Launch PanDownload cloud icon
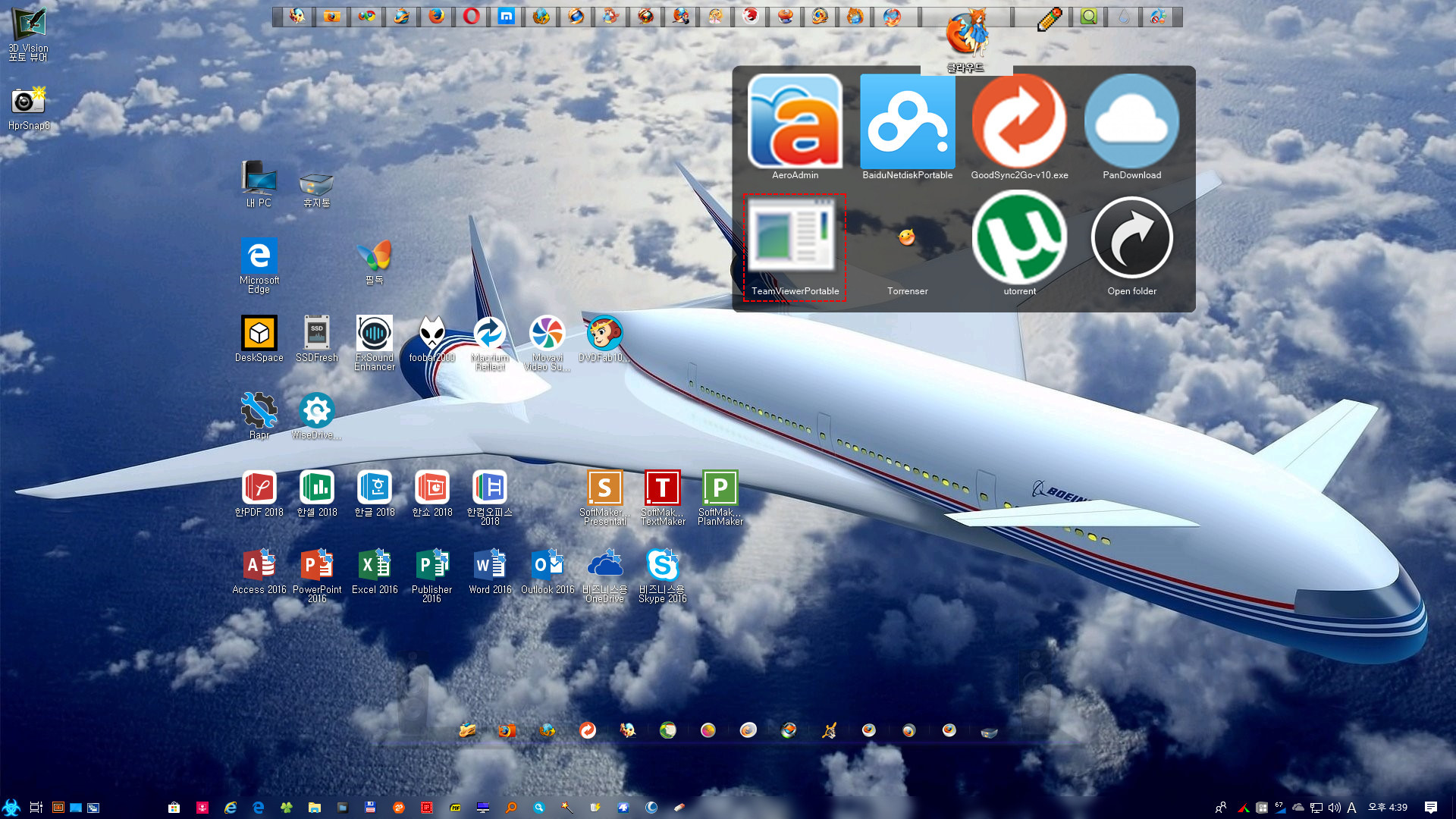The height and width of the screenshot is (819, 1456). click(1131, 127)
